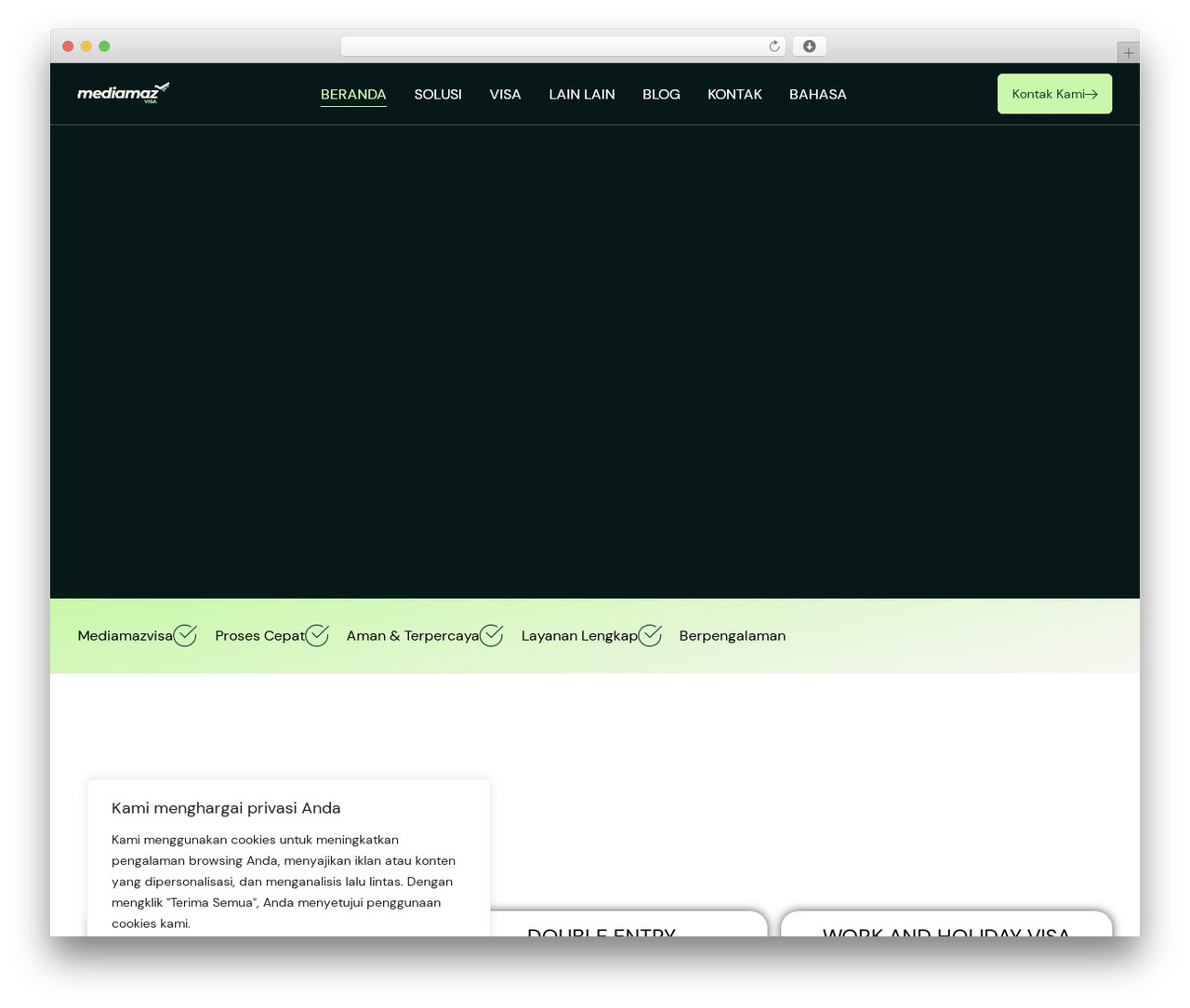
Task: Open the KONTAK page
Action: (x=734, y=94)
